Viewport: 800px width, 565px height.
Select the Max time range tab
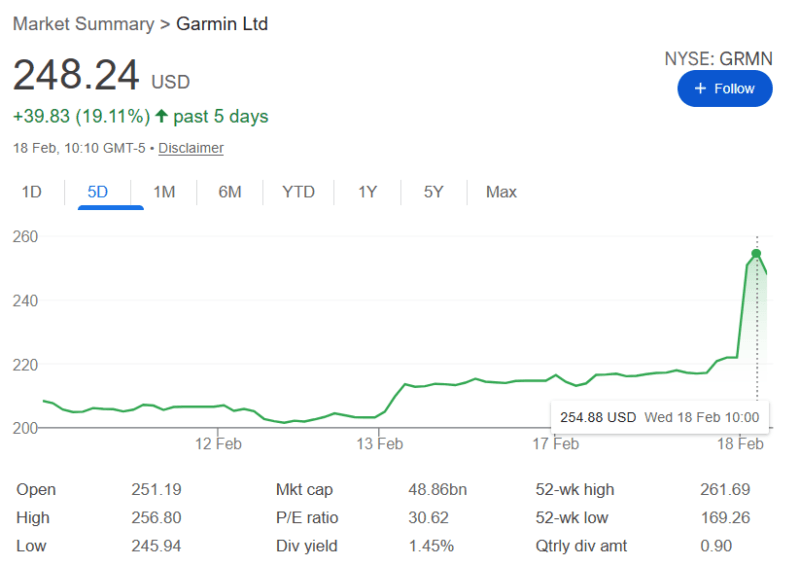tap(501, 192)
